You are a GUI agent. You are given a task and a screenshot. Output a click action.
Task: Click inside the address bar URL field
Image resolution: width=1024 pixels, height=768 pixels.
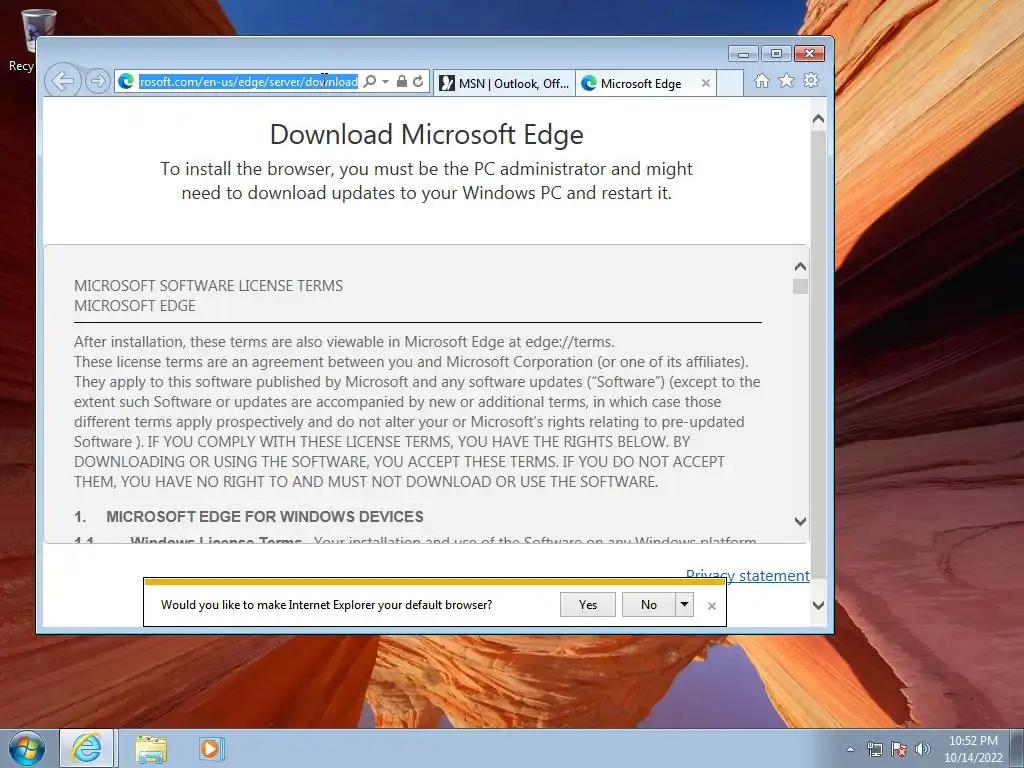(248, 82)
